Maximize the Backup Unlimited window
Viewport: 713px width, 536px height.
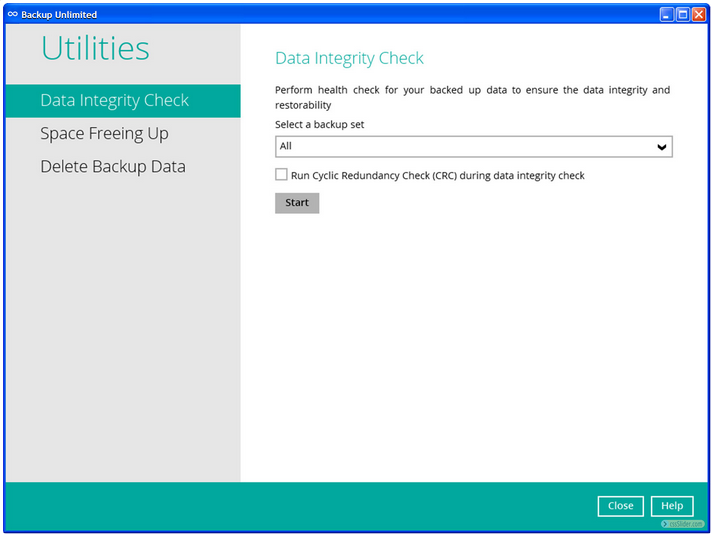pyautogui.click(x=683, y=14)
